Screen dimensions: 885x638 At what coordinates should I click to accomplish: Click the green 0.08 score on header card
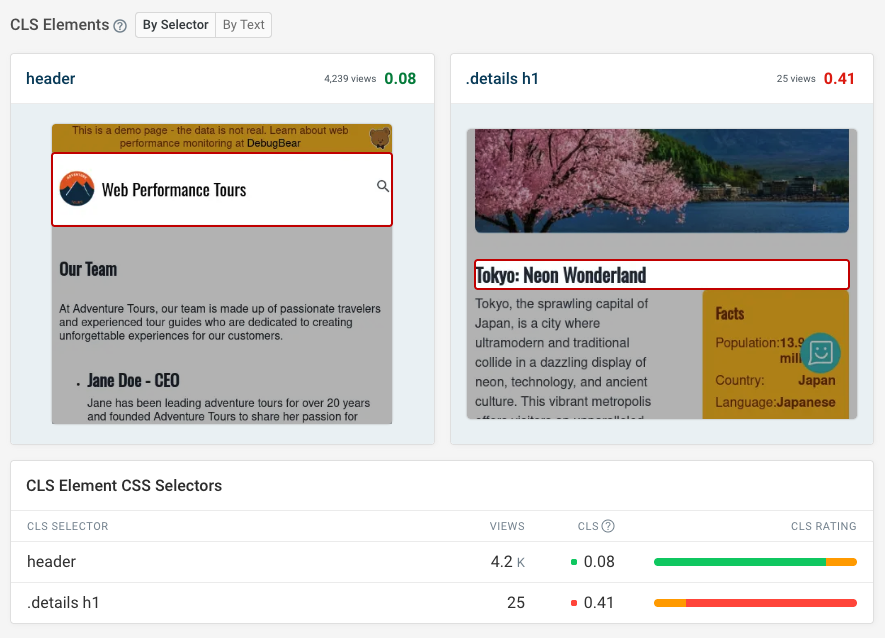click(400, 78)
